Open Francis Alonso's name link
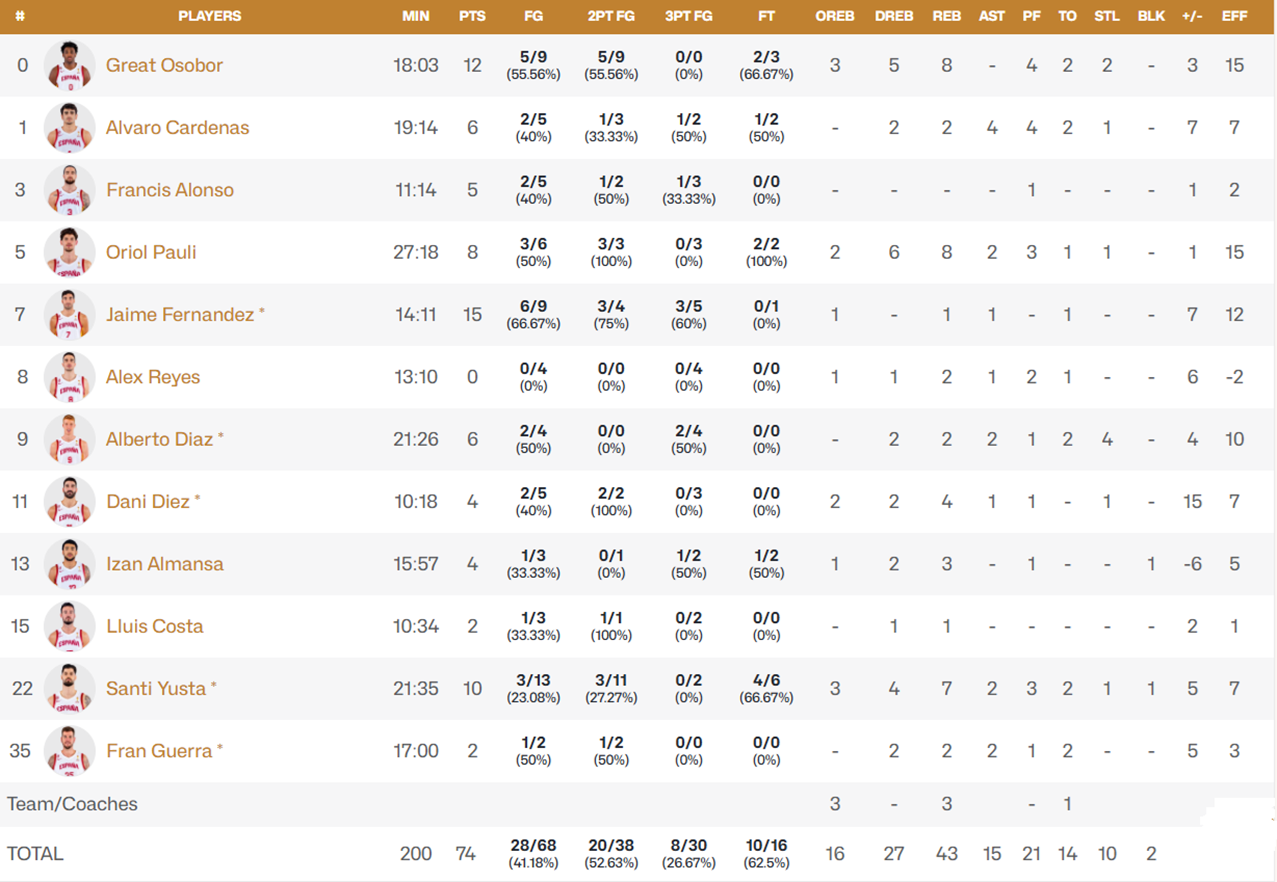This screenshot has height=882, width=1277. (x=169, y=190)
